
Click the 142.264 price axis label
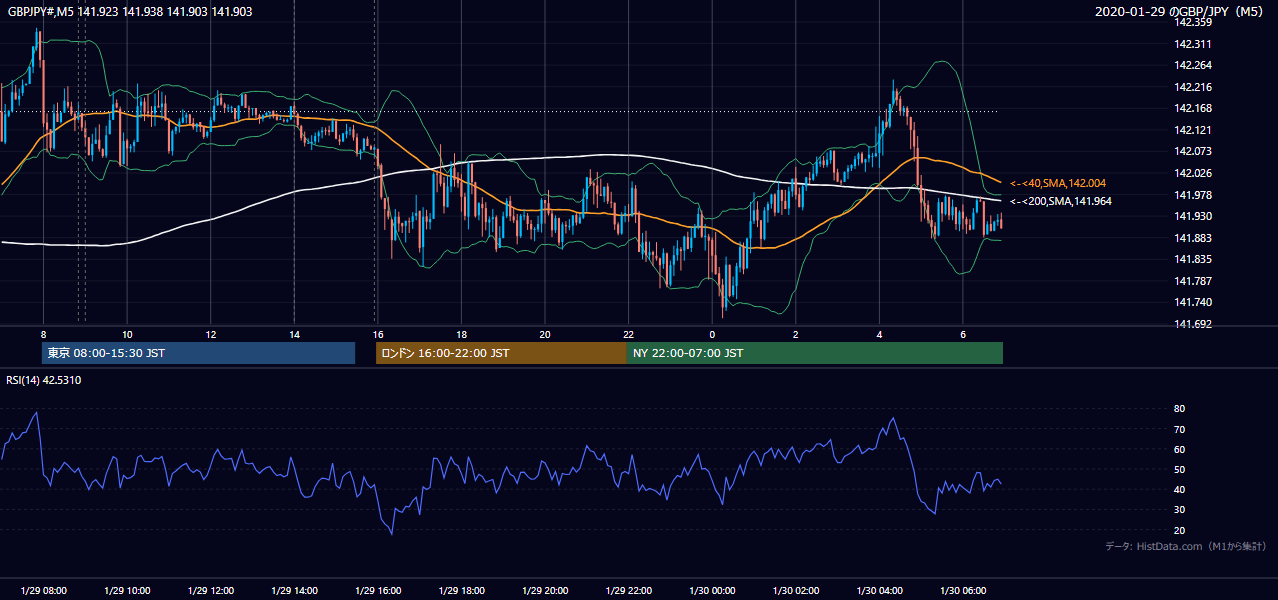click(1193, 65)
